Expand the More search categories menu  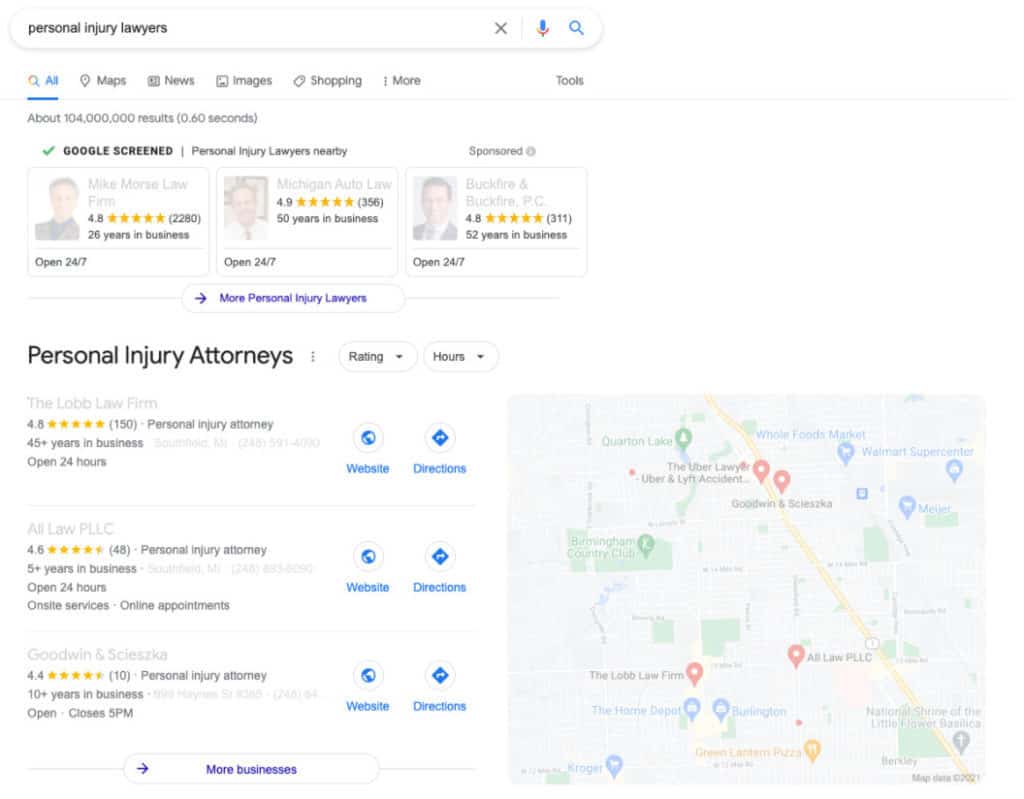point(402,81)
